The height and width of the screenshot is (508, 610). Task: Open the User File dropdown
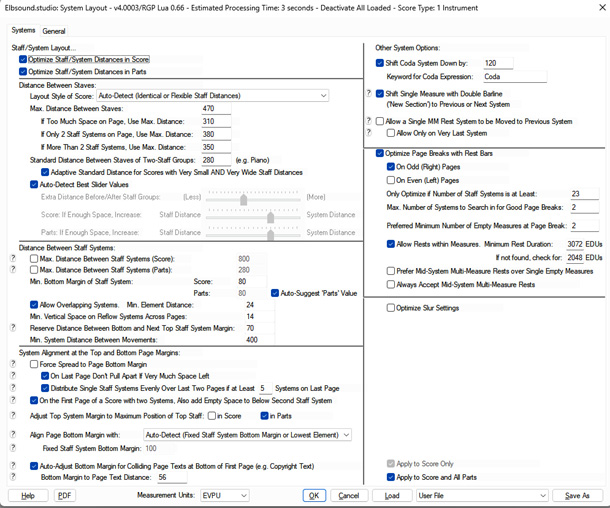(482, 495)
